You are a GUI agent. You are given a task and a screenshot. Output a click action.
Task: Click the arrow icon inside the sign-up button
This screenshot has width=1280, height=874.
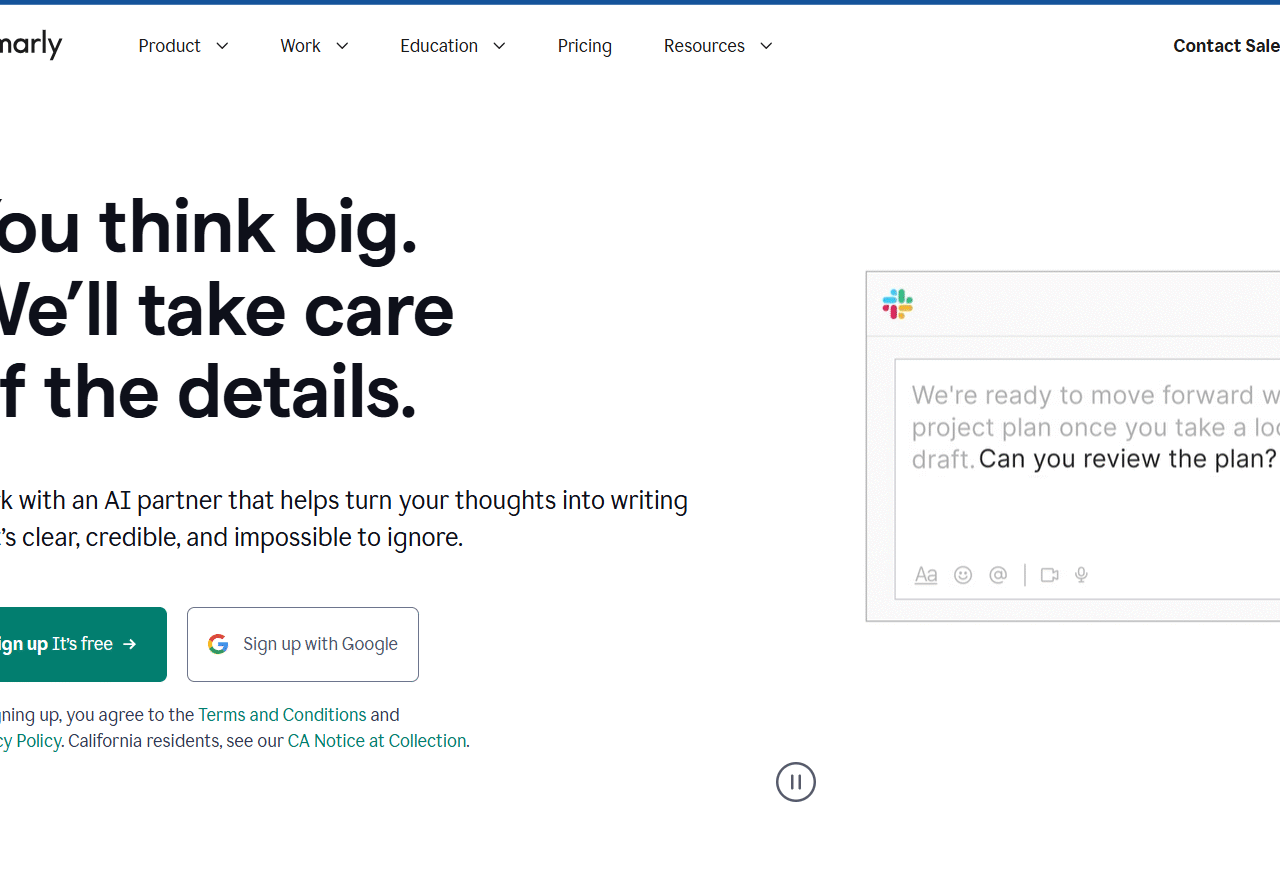[130, 644]
